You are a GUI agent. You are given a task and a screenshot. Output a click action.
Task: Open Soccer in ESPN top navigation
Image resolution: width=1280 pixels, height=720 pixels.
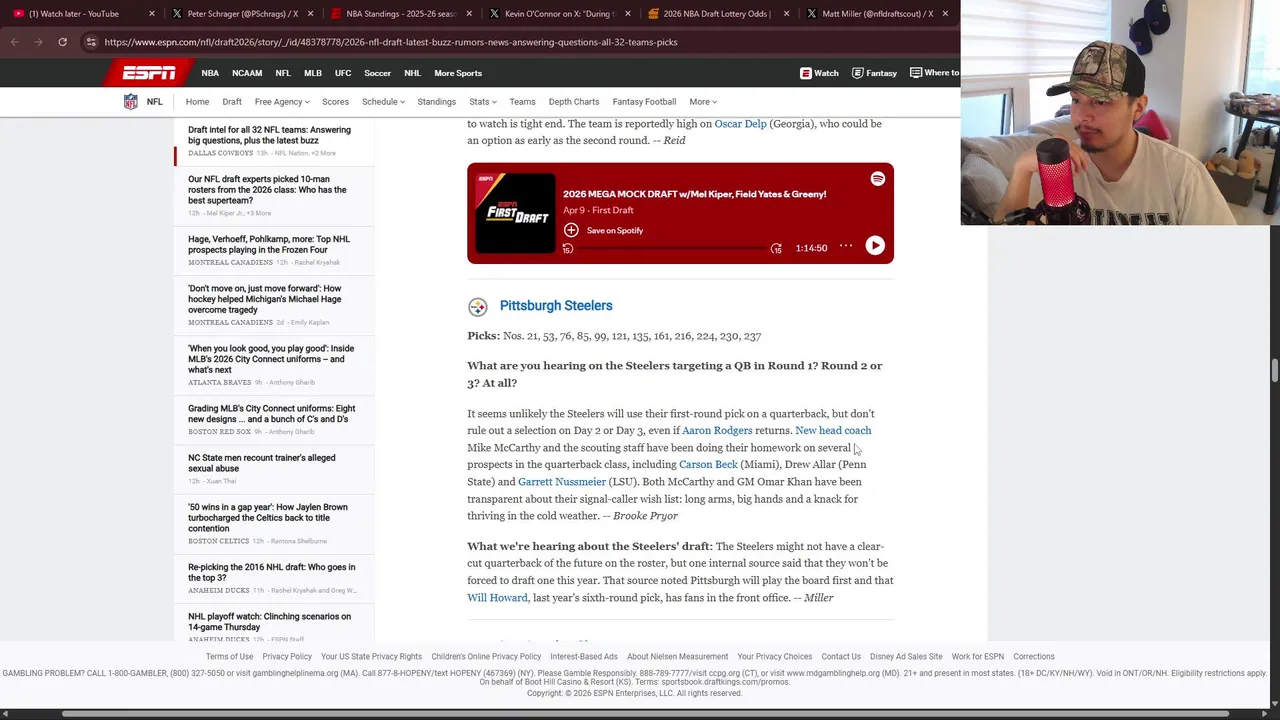point(377,73)
